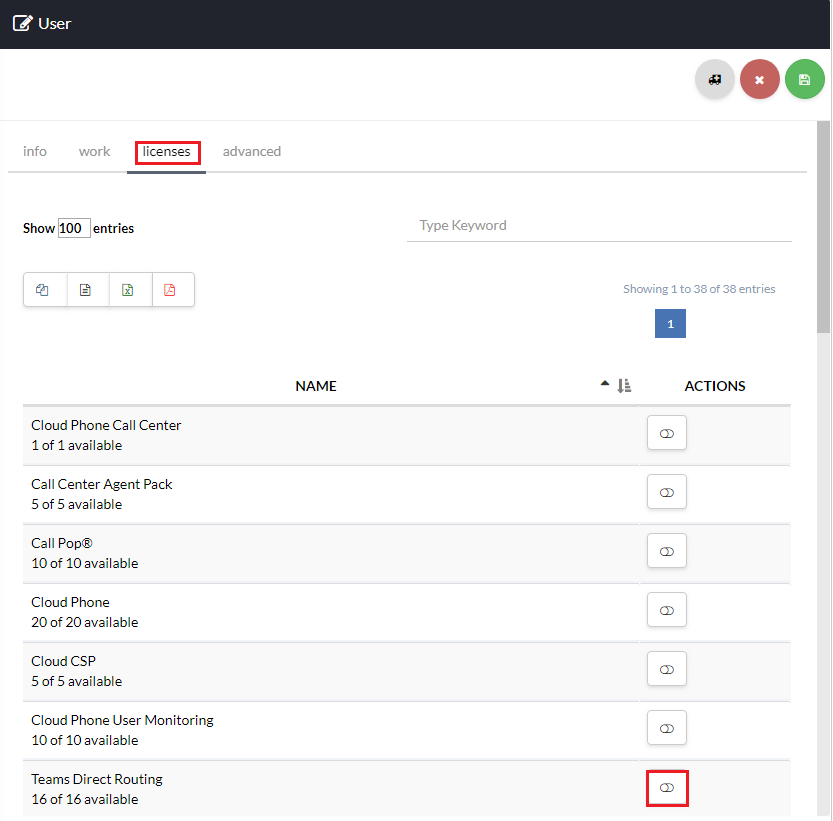
Task: Click the Type Keyword search field
Action: (598, 226)
